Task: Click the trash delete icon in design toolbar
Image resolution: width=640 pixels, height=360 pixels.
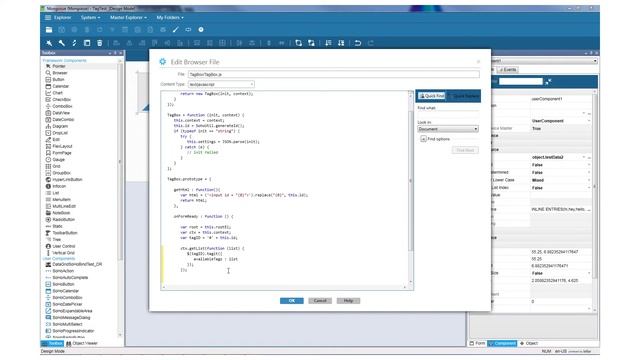Action: point(100,43)
